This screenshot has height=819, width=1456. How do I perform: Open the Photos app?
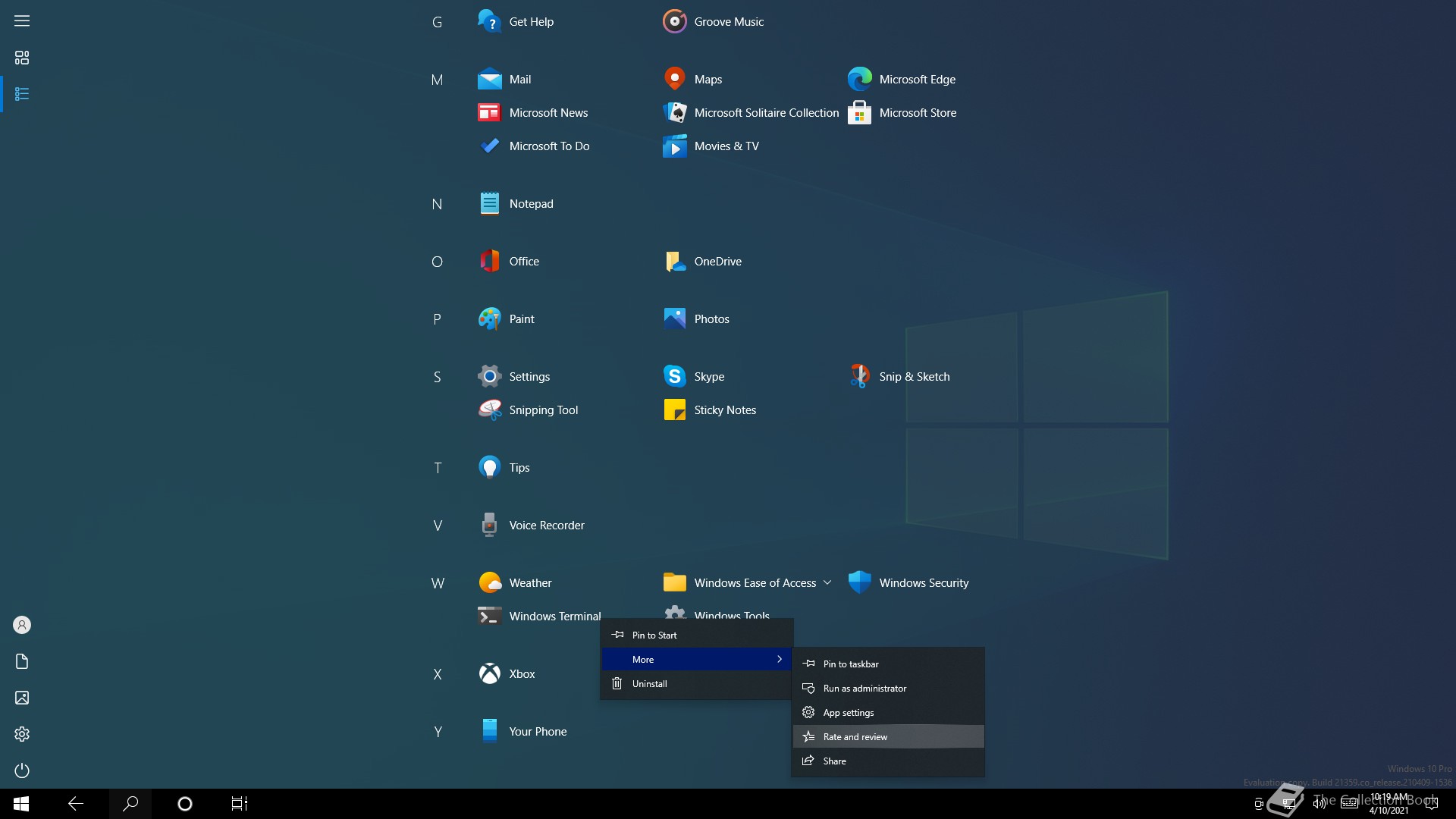(x=696, y=318)
